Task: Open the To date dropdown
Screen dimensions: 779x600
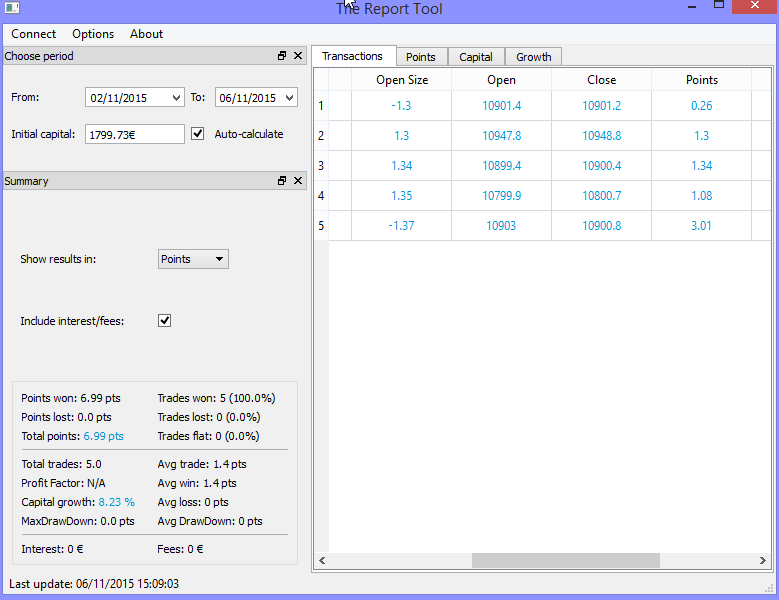Action: pyautogui.click(x=289, y=98)
